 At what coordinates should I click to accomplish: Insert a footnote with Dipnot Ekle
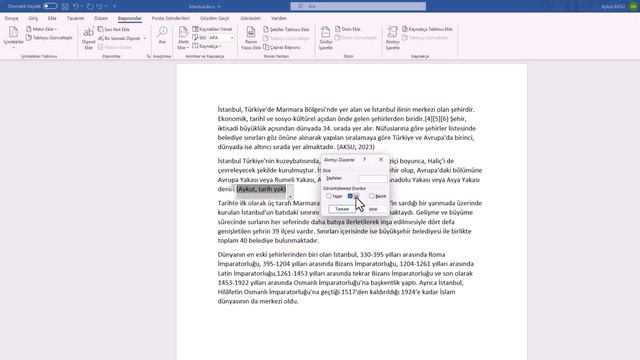[88, 38]
